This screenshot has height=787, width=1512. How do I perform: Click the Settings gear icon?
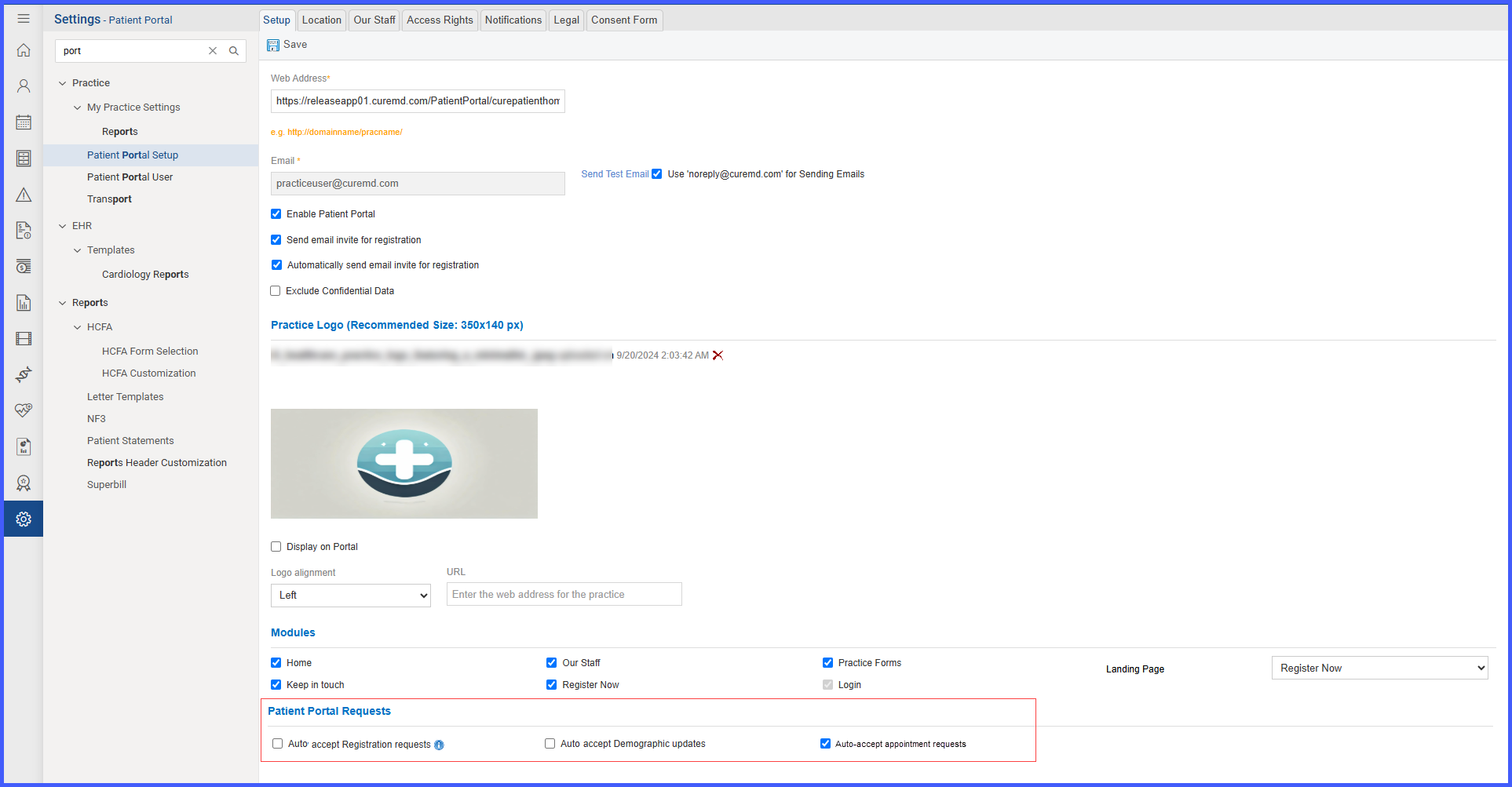pyautogui.click(x=24, y=519)
